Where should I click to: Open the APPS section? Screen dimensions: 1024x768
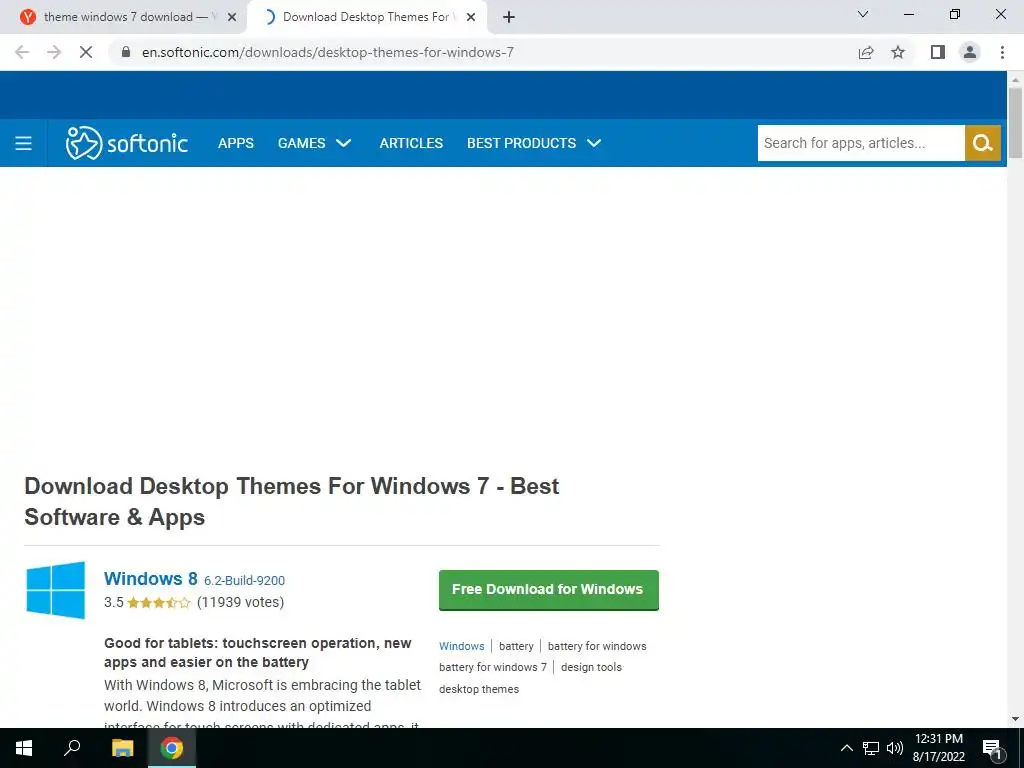click(x=236, y=143)
